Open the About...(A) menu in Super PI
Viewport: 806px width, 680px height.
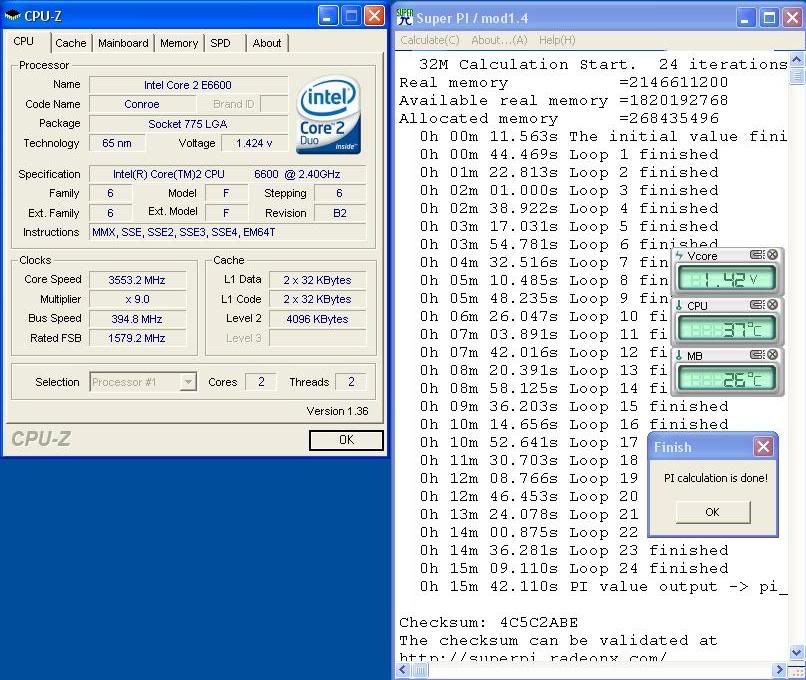tap(499, 40)
